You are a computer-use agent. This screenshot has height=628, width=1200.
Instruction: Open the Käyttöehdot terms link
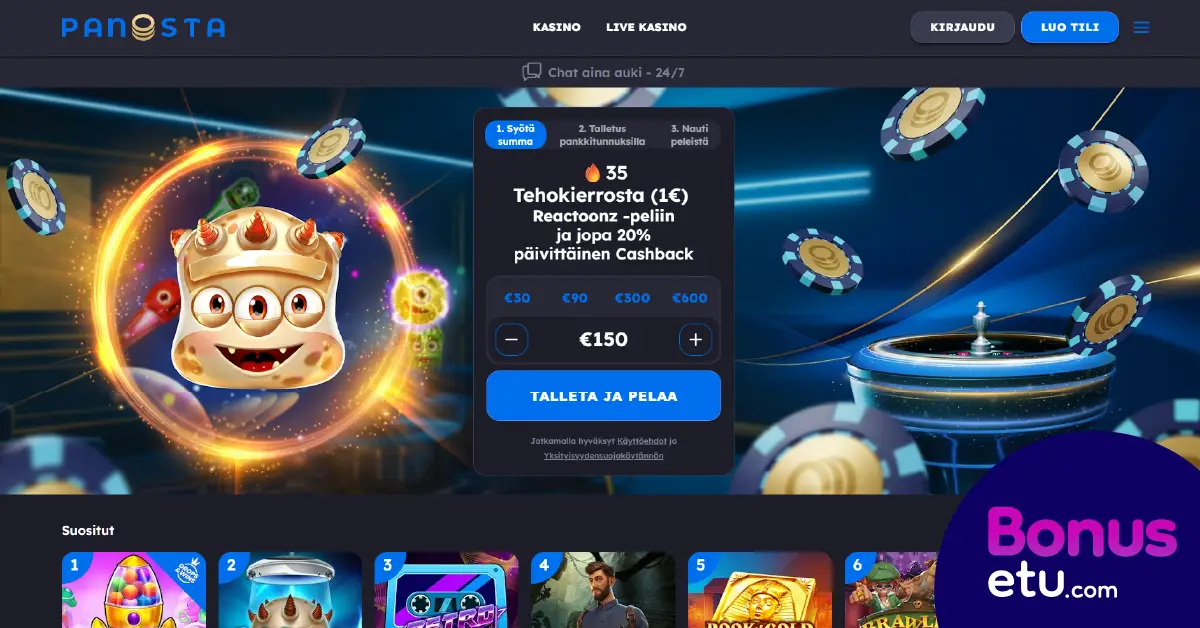click(x=641, y=441)
